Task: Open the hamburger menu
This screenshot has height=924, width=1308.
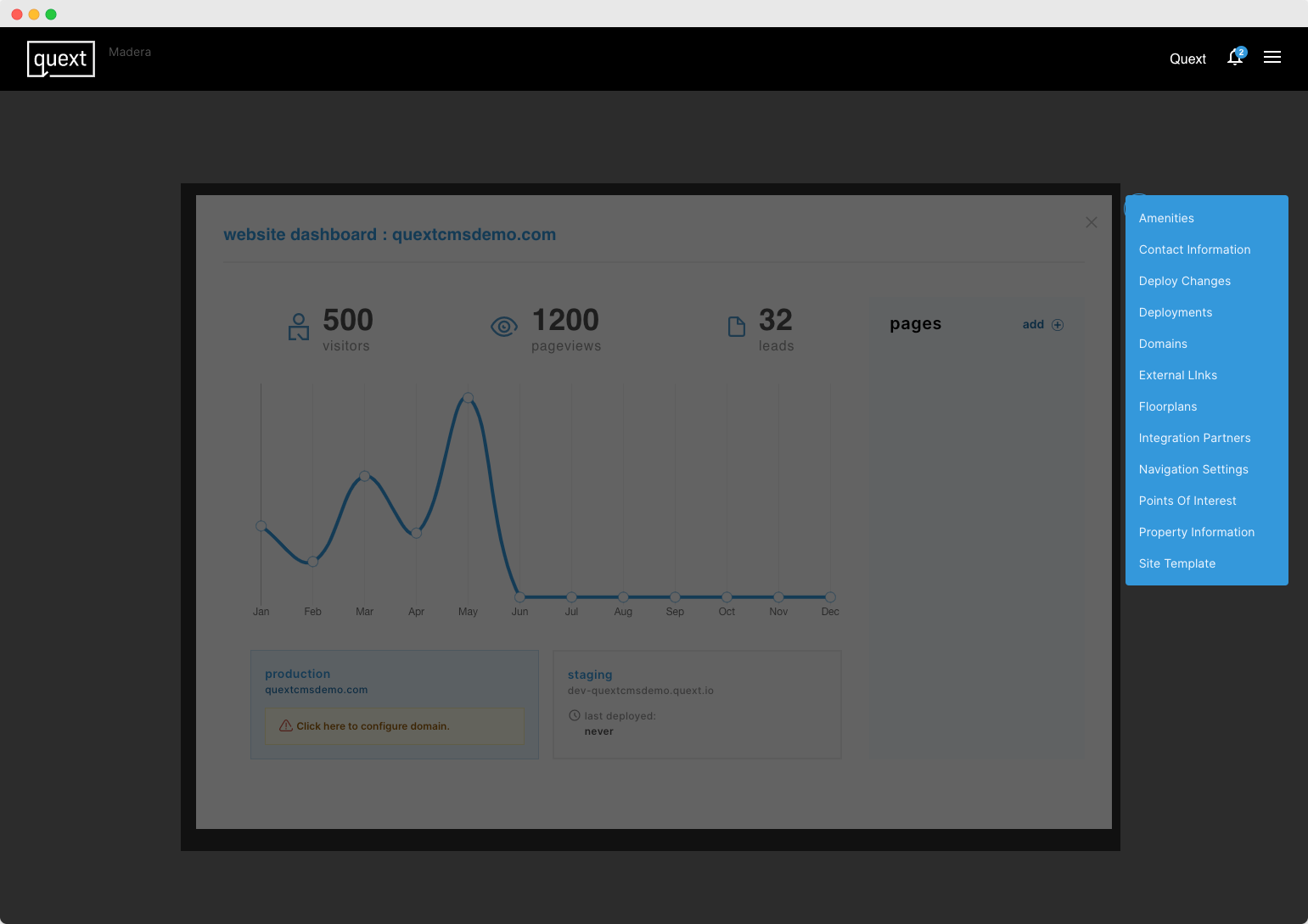Action: pyautogui.click(x=1272, y=58)
